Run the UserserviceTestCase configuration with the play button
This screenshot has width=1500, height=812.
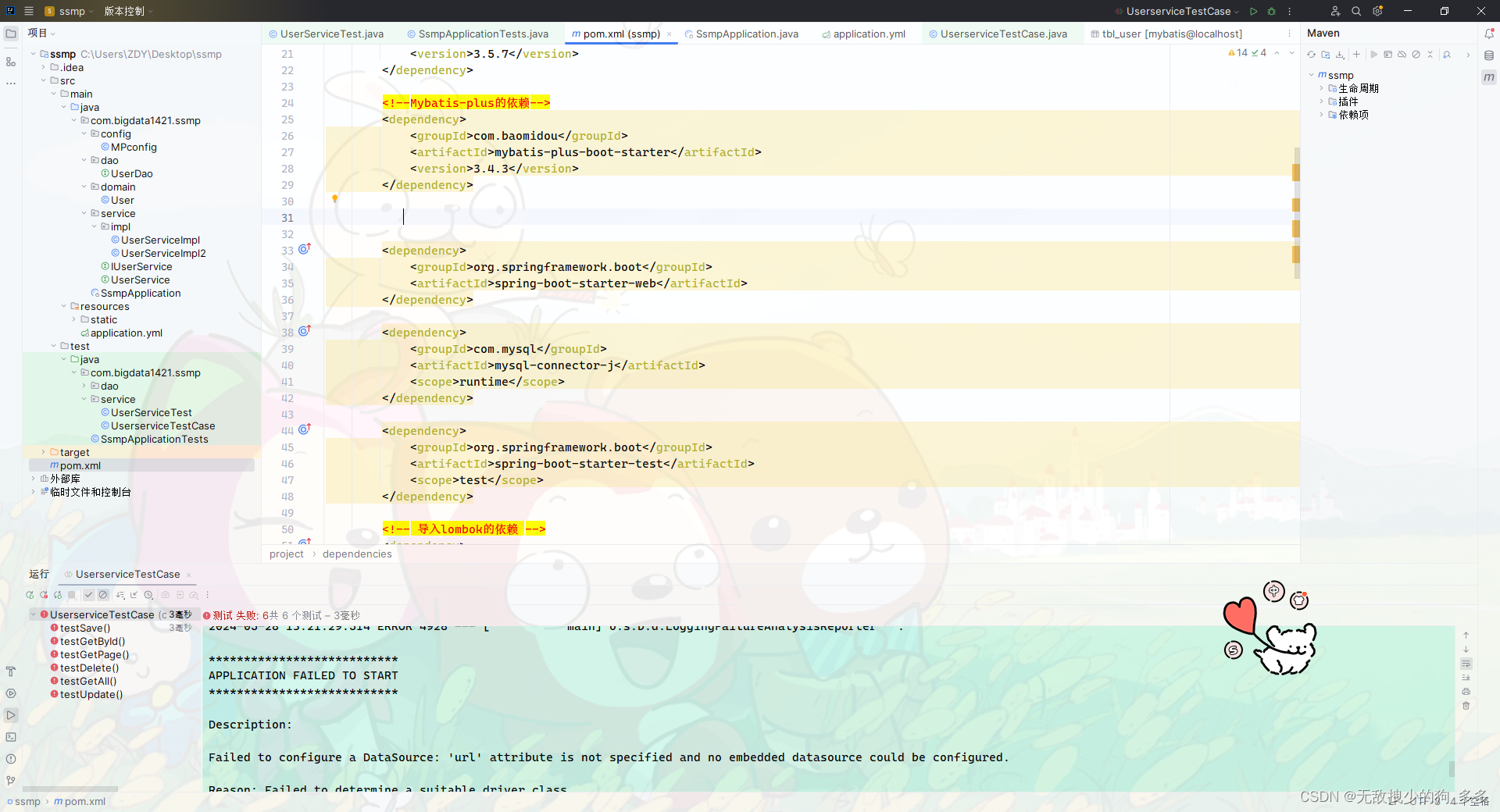tap(1253, 11)
